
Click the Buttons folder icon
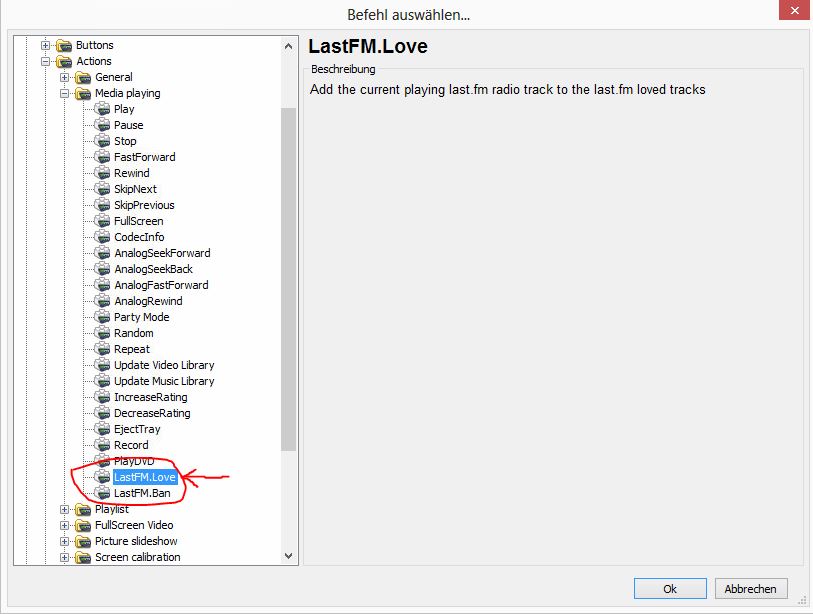click(64, 45)
